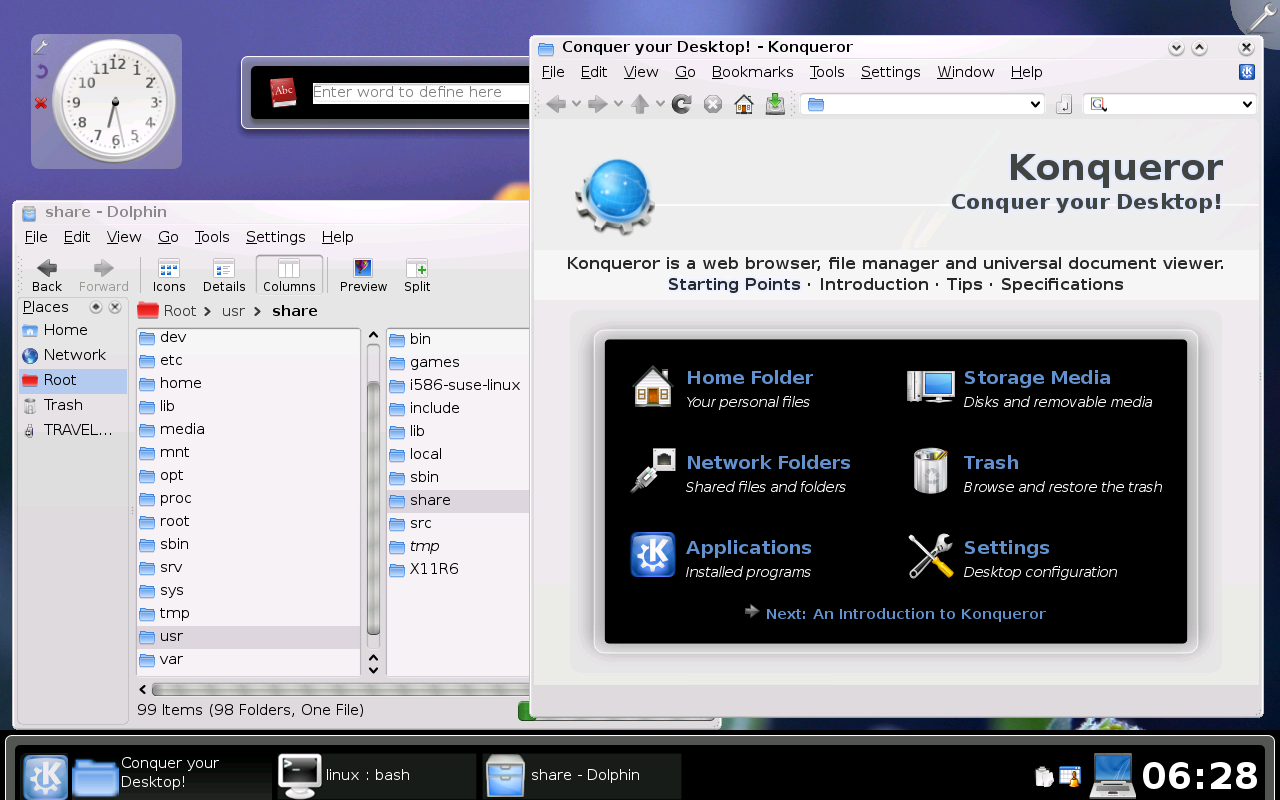Split the Dolphin view
This screenshot has width=1280, height=800.
pyautogui.click(x=417, y=275)
